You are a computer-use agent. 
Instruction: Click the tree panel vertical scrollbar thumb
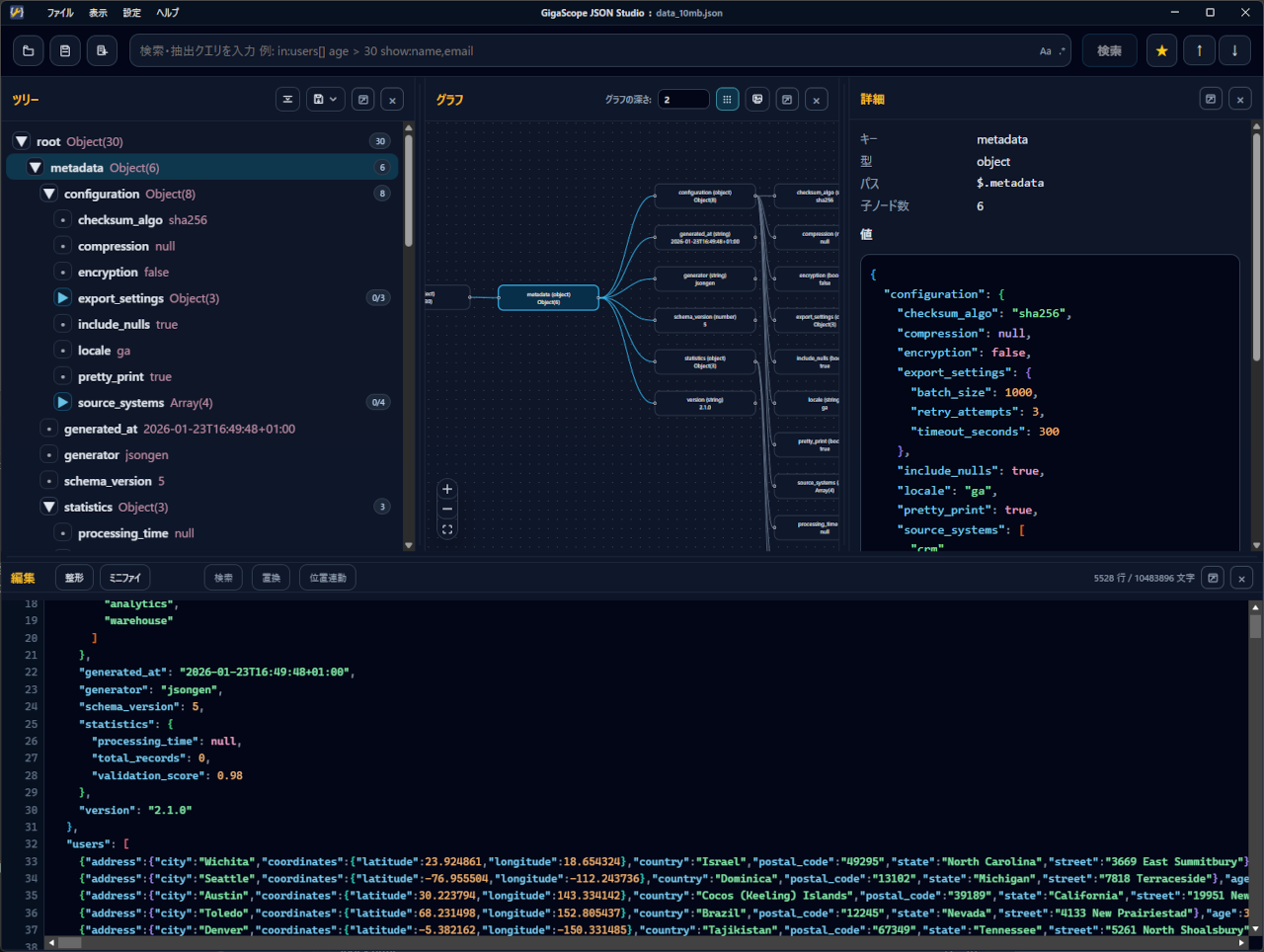point(408,191)
